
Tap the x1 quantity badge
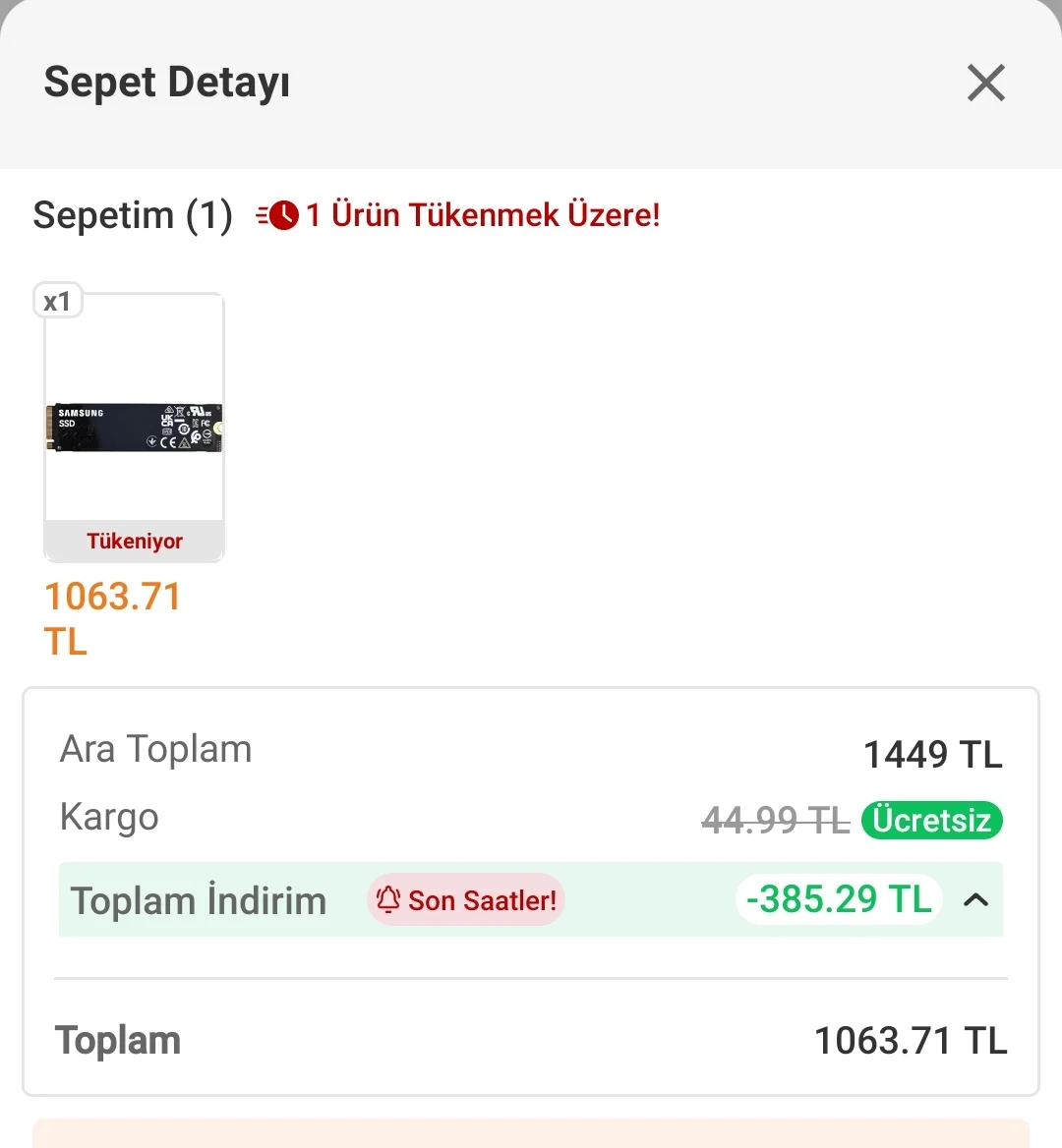(58, 301)
